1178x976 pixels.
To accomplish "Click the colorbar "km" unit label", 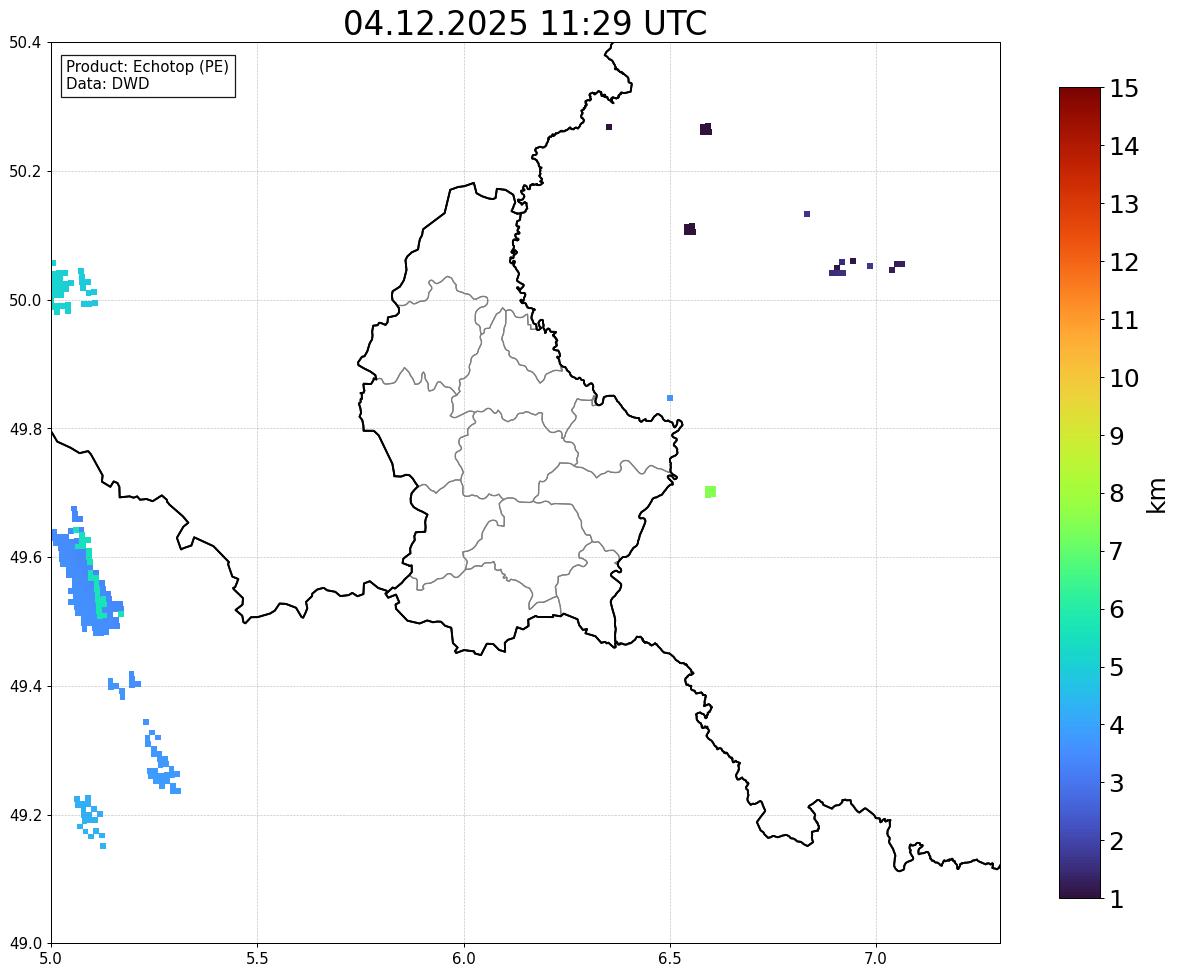I will pos(1157,495).
